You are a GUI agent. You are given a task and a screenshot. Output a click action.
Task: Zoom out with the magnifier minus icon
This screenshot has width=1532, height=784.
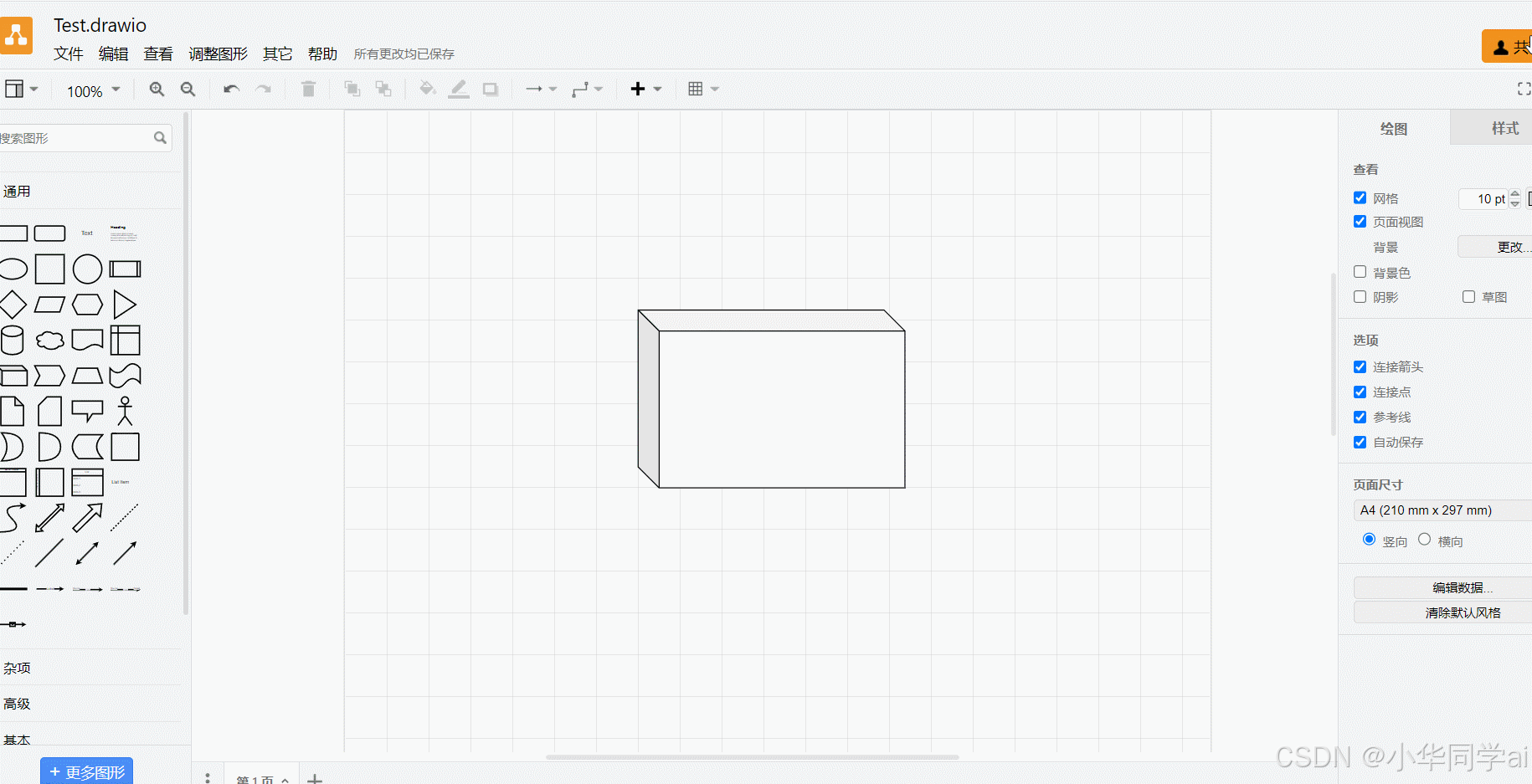188,89
